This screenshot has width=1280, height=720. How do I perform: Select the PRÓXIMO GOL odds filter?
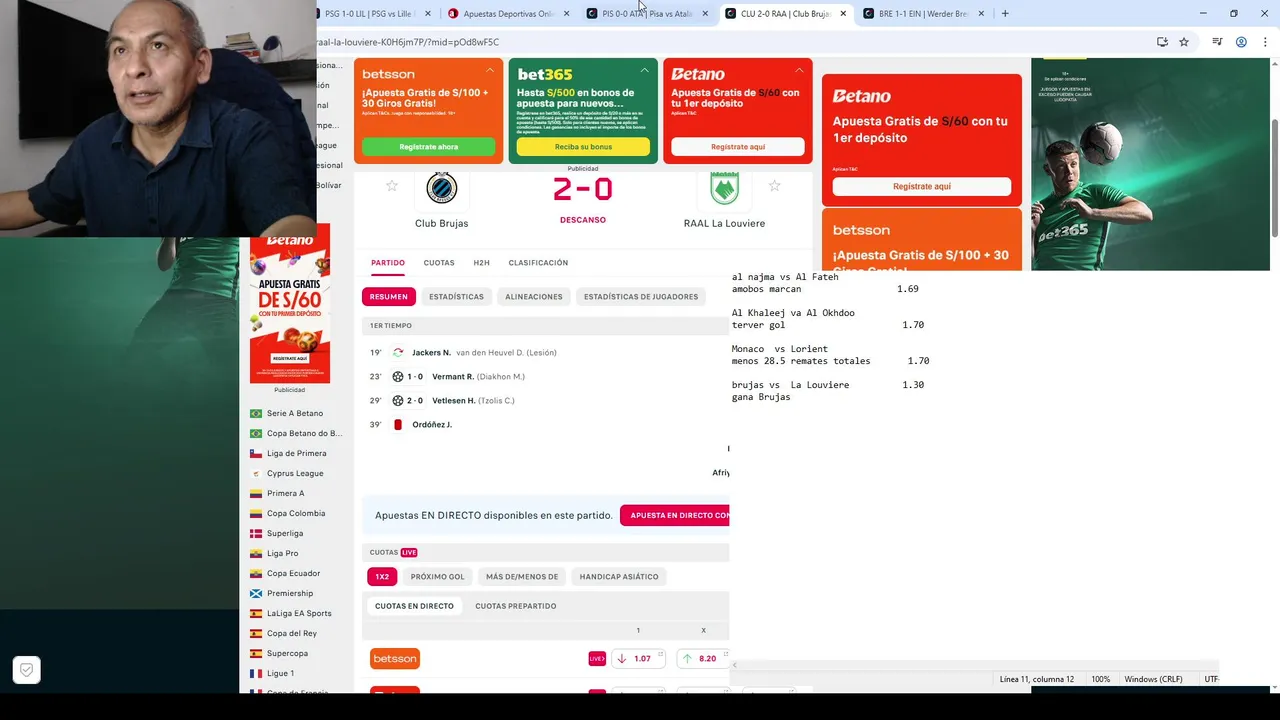coord(437,577)
